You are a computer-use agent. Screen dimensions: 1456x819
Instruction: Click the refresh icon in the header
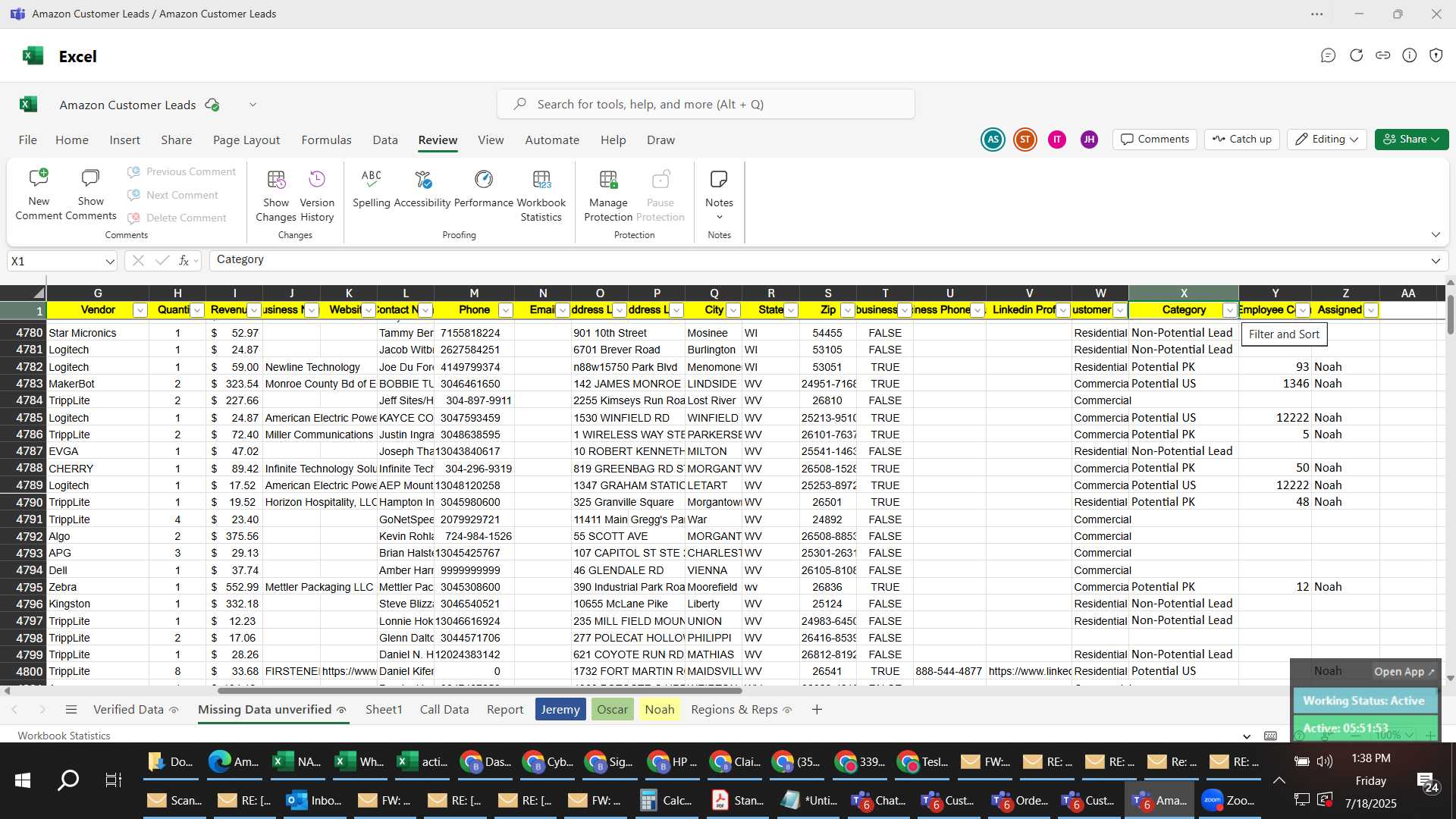[1356, 55]
